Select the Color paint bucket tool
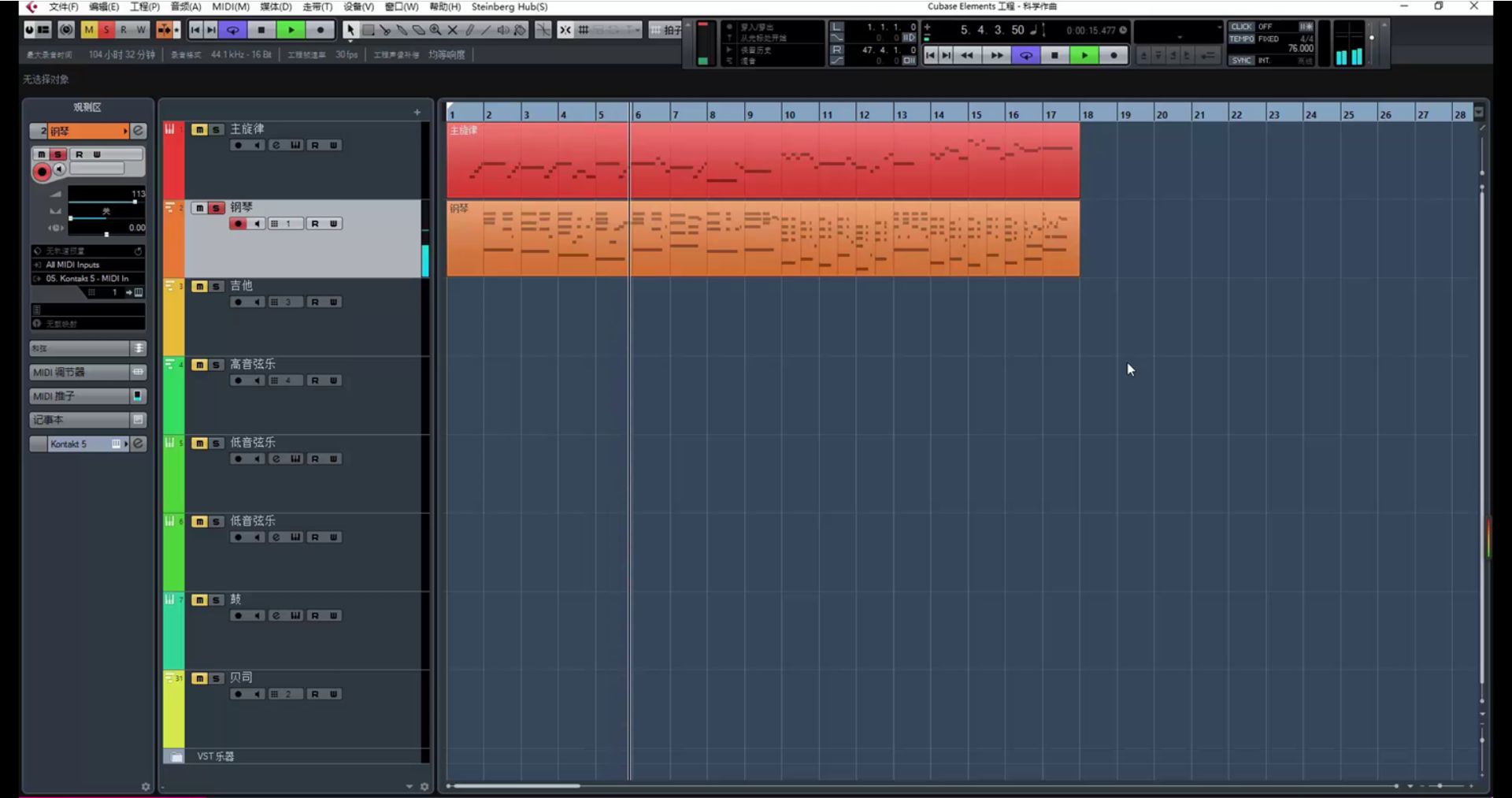1512x798 pixels. pos(521,30)
